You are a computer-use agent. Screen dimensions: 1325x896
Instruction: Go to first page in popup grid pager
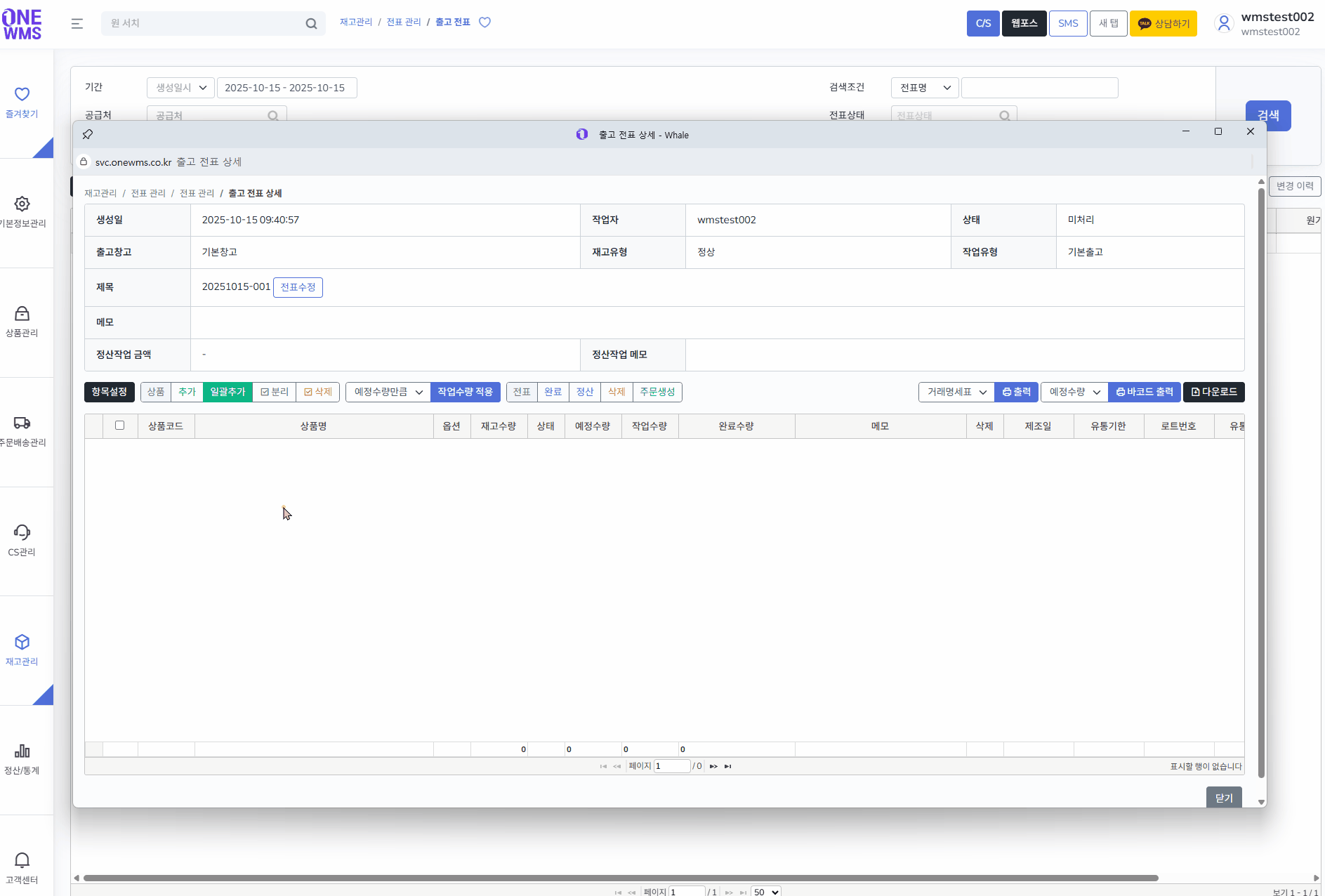[603, 766]
